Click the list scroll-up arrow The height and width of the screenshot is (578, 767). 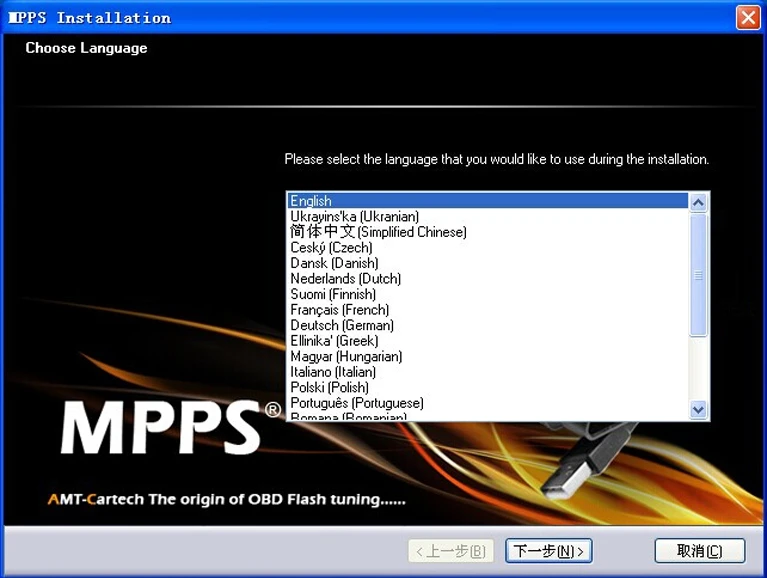coord(698,202)
